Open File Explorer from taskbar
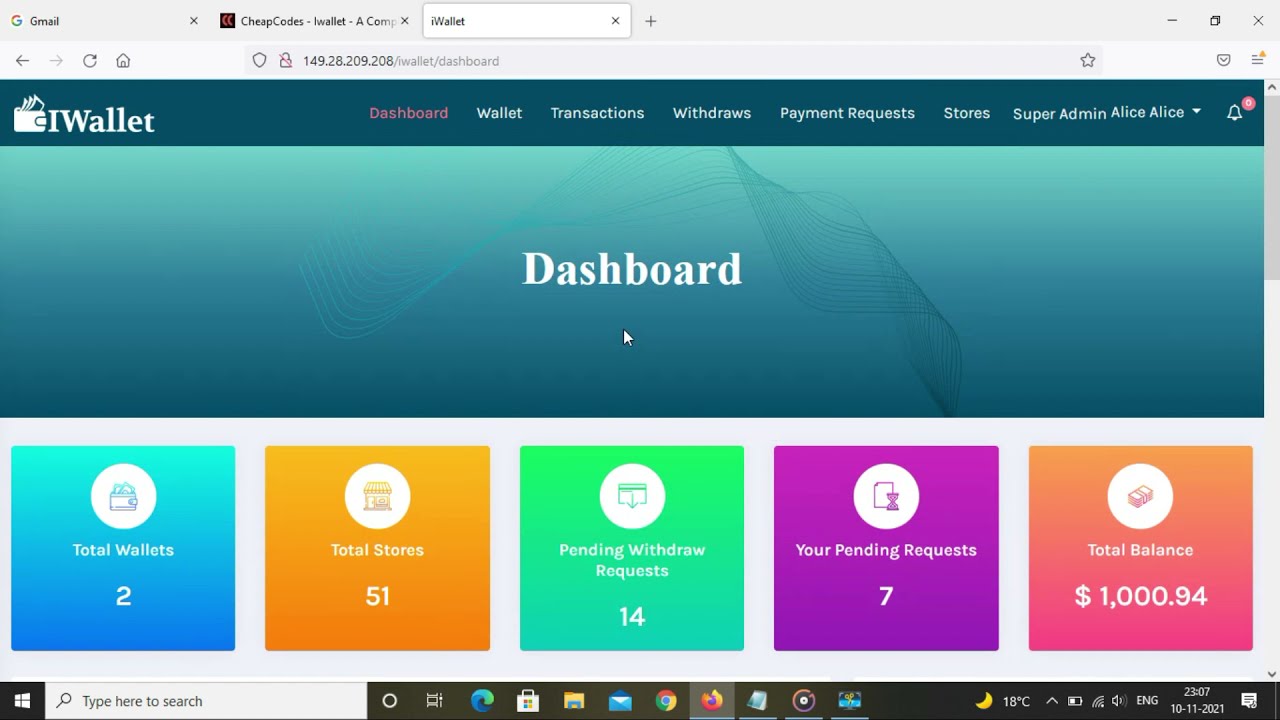The image size is (1280, 720). (x=574, y=701)
